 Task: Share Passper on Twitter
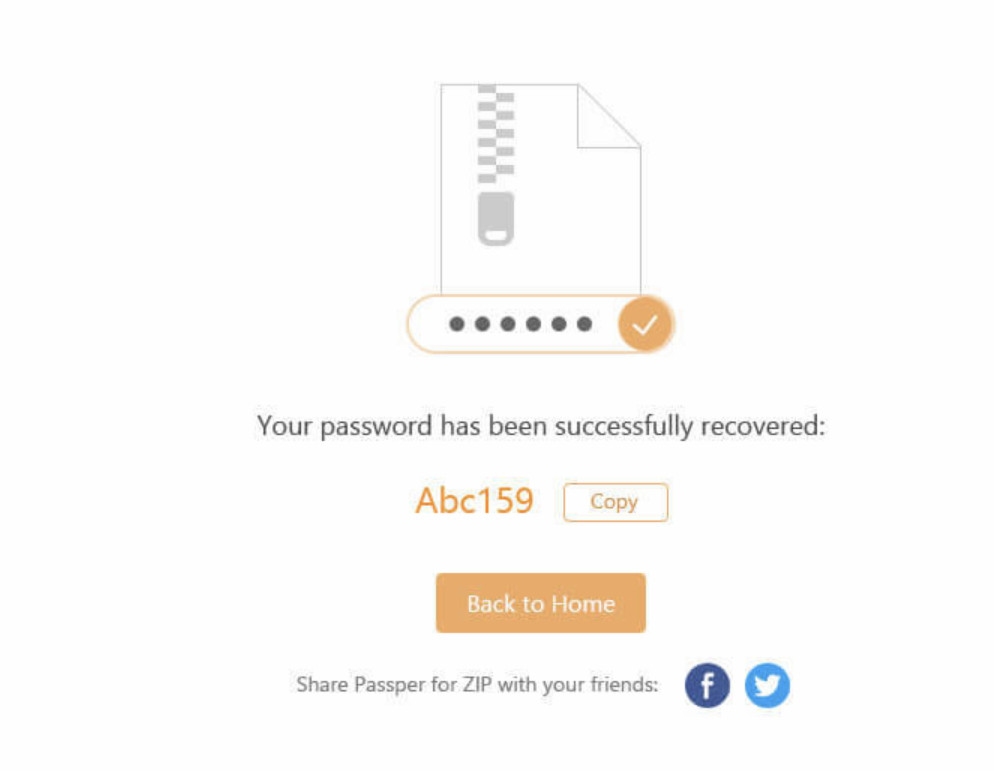(x=767, y=685)
